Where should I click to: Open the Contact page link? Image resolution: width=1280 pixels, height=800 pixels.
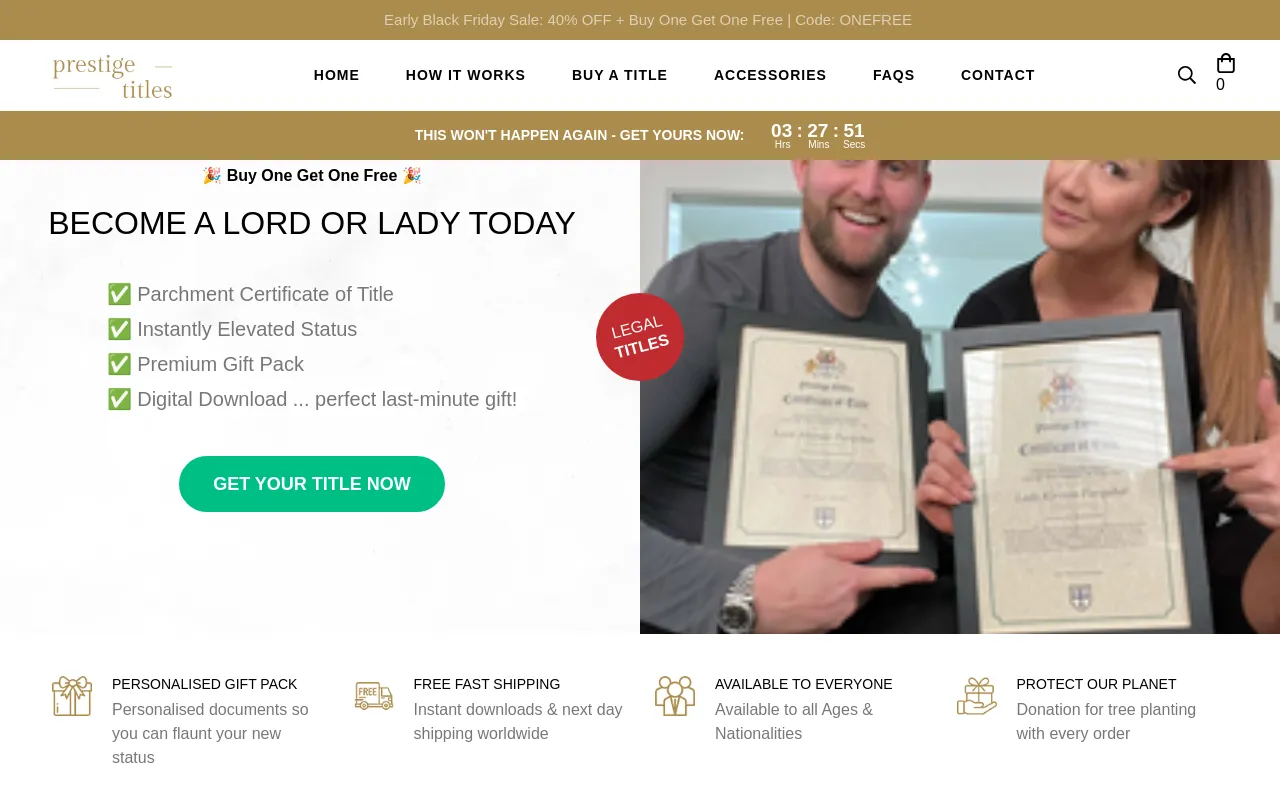998,75
